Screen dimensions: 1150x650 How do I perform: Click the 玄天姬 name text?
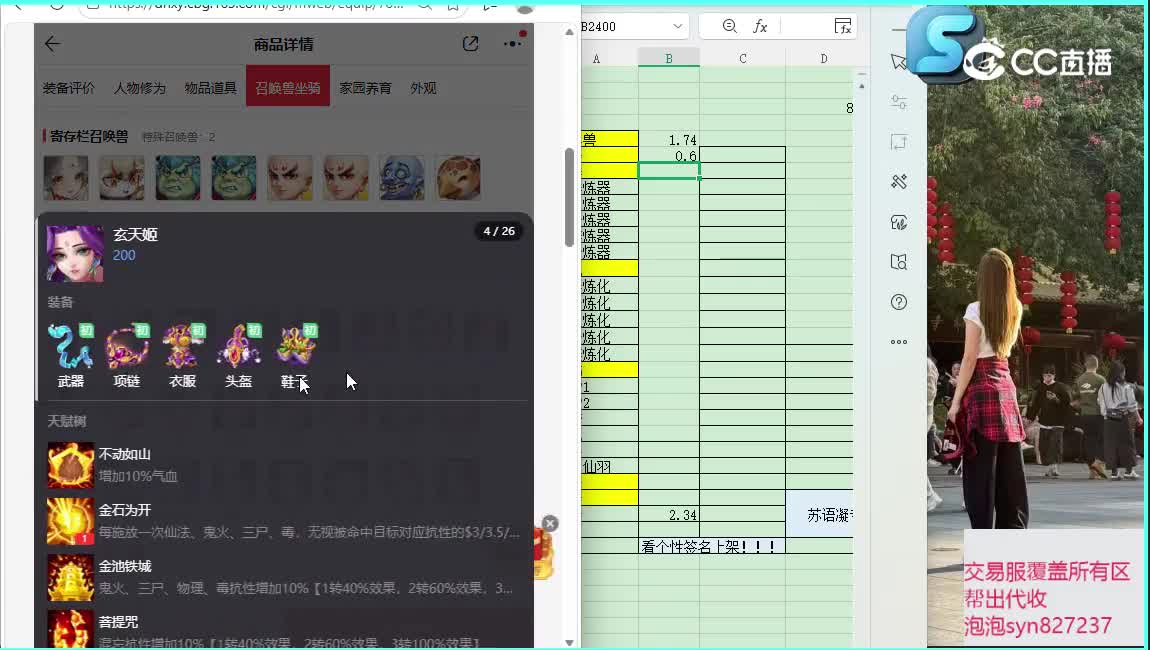(136, 235)
